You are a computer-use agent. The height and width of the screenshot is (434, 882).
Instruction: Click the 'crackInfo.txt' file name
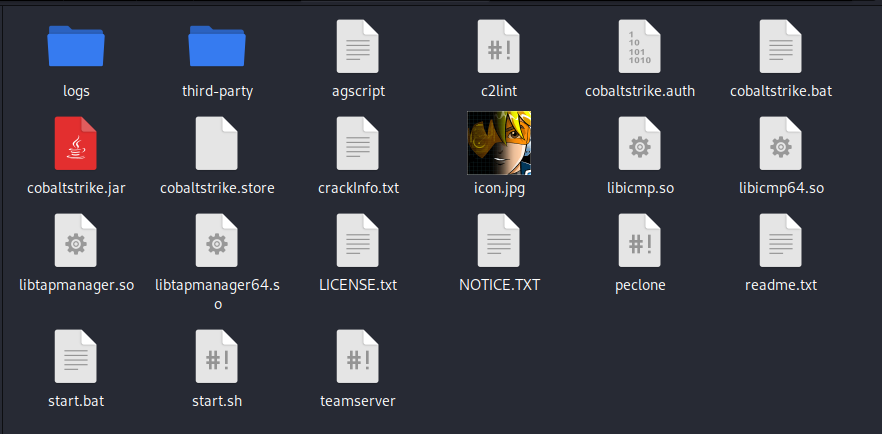(x=358, y=188)
